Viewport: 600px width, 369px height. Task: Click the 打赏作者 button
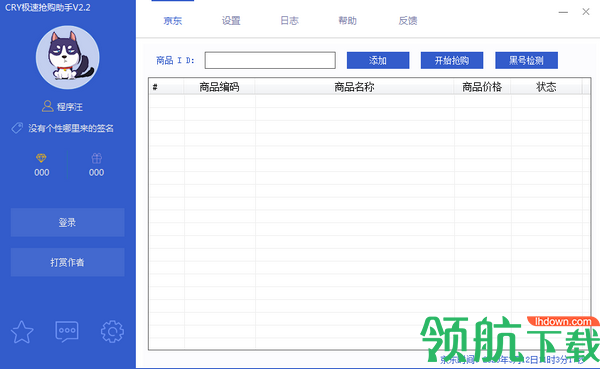[x=67, y=262]
